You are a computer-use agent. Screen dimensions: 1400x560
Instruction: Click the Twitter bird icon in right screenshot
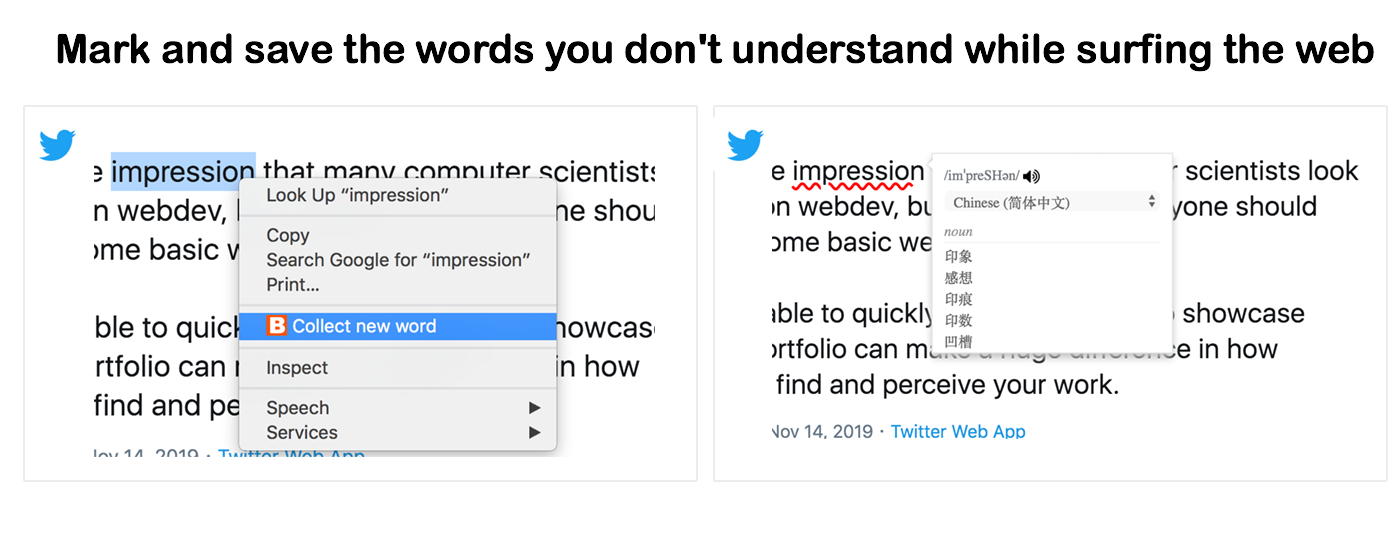tap(745, 145)
